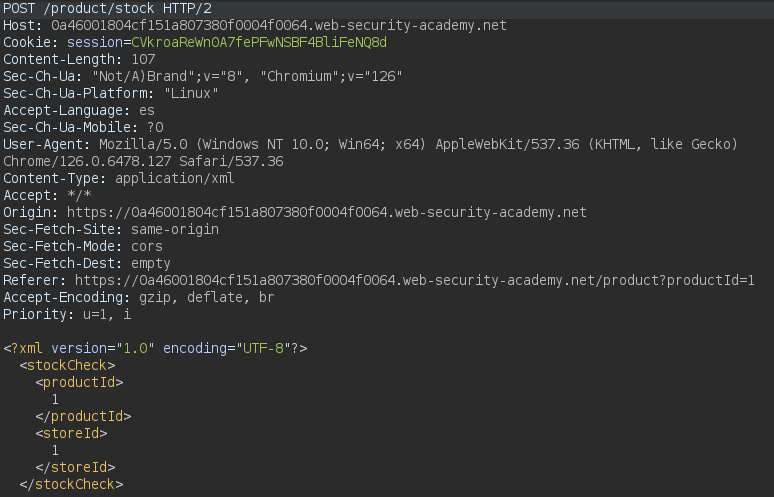Image resolution: width=774 pixels, height=497 pixels.
Task: Click the Accept-Encoding gzip, deflate, br line
Action: (139, 298)
